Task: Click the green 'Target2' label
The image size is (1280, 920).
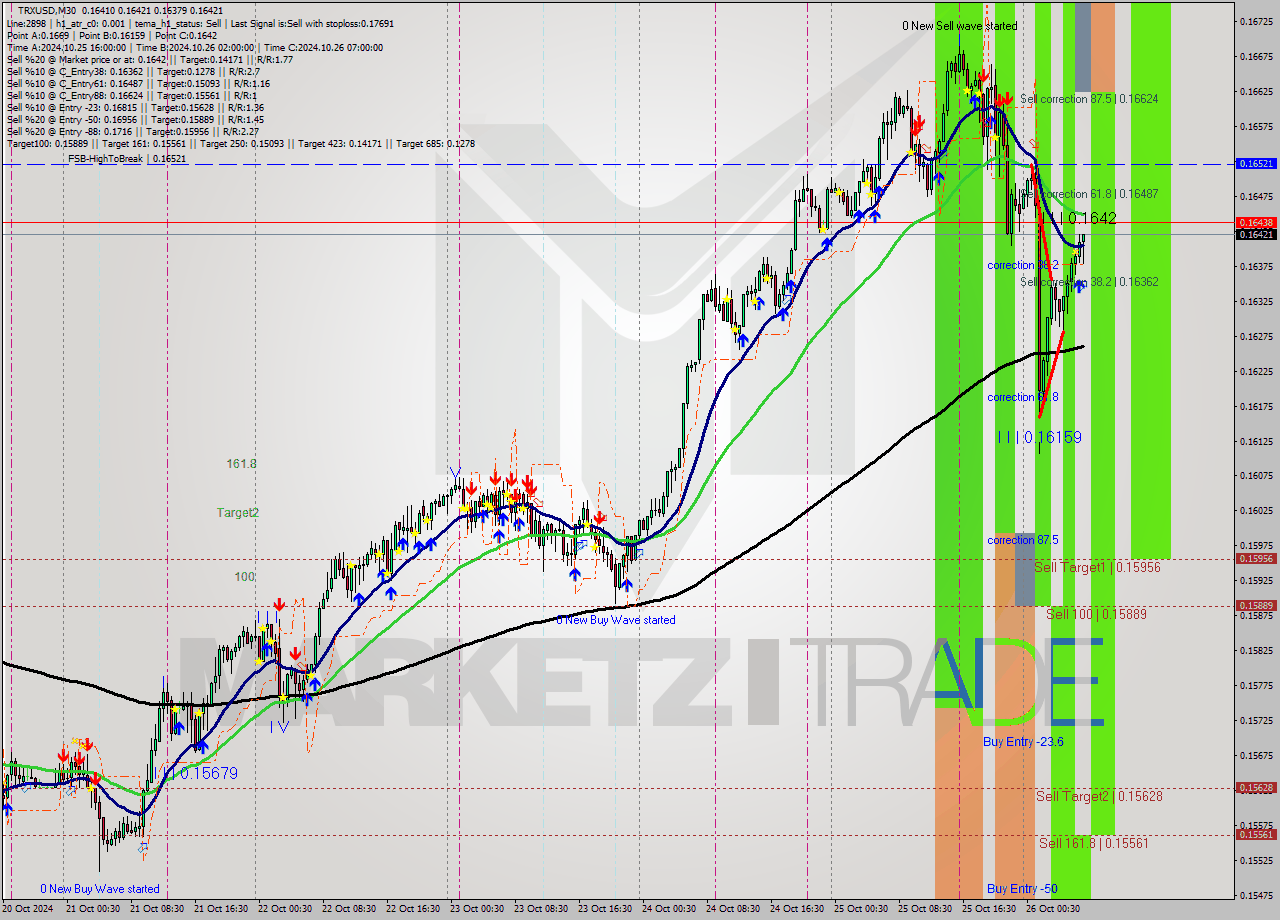Action: (x=238, y=512)
